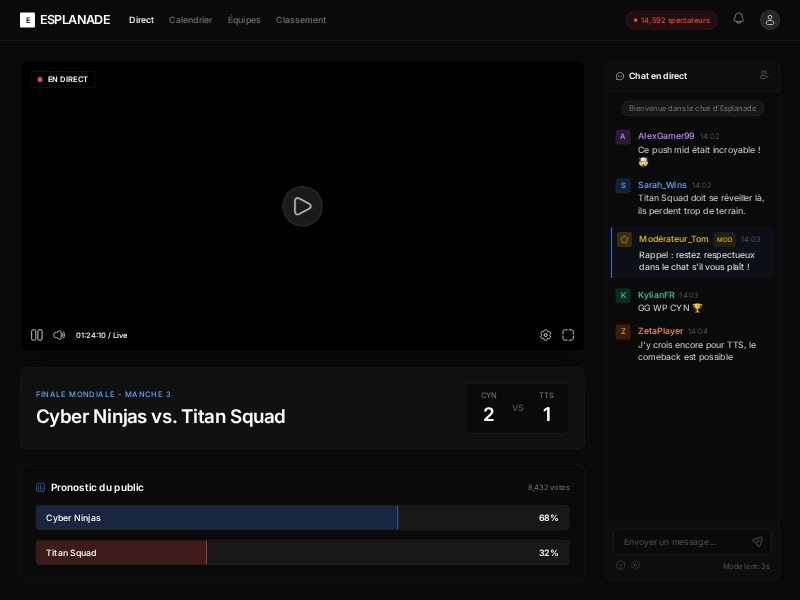Image resolution: width=800 pixels, height=600 pixels.
Task: Focus the 'Envoyer un message' input field
Action: click(x=680, y=542)
